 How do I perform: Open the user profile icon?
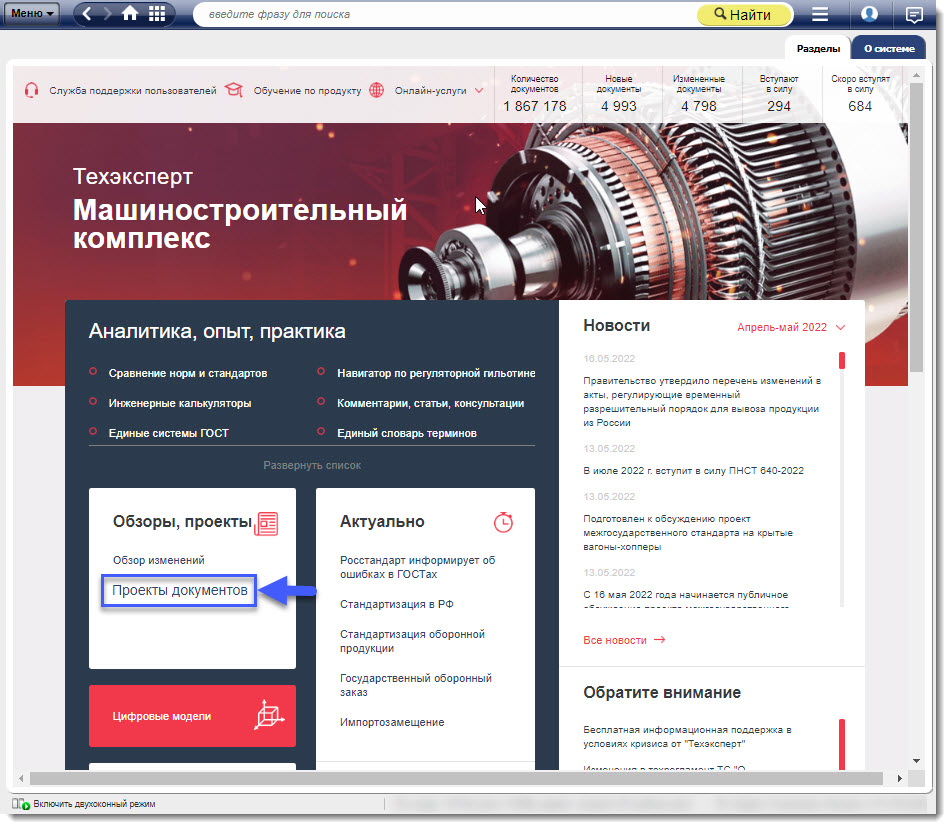(869, 14)
